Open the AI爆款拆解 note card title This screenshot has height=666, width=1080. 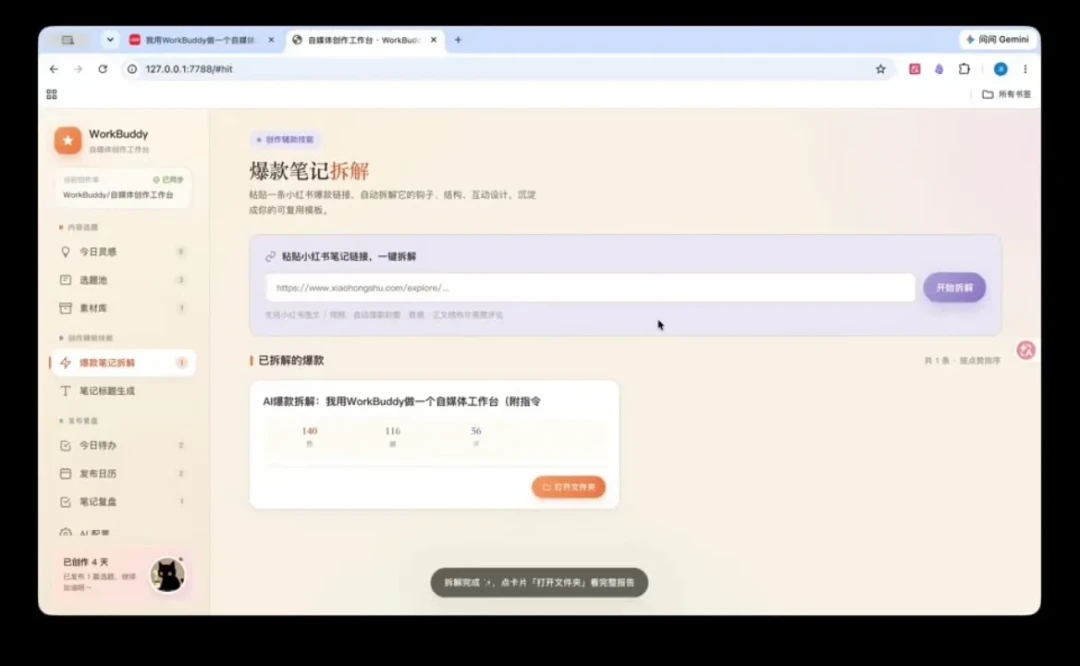click(x=402, y=402)
